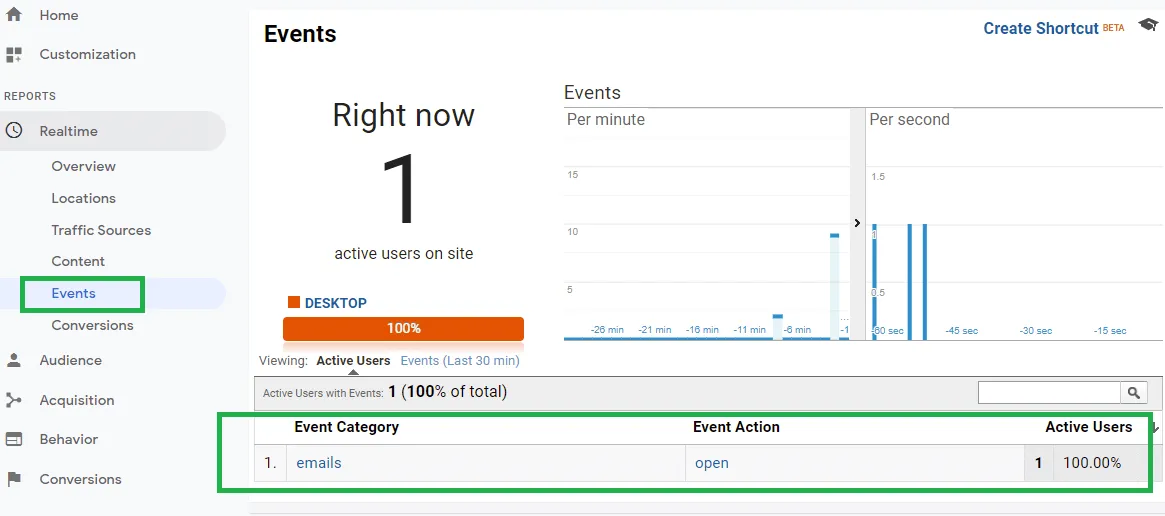The image size is (1165, 516).
Task: Switch to Events (Last 30 min) tab
Action: pos(460,361)
